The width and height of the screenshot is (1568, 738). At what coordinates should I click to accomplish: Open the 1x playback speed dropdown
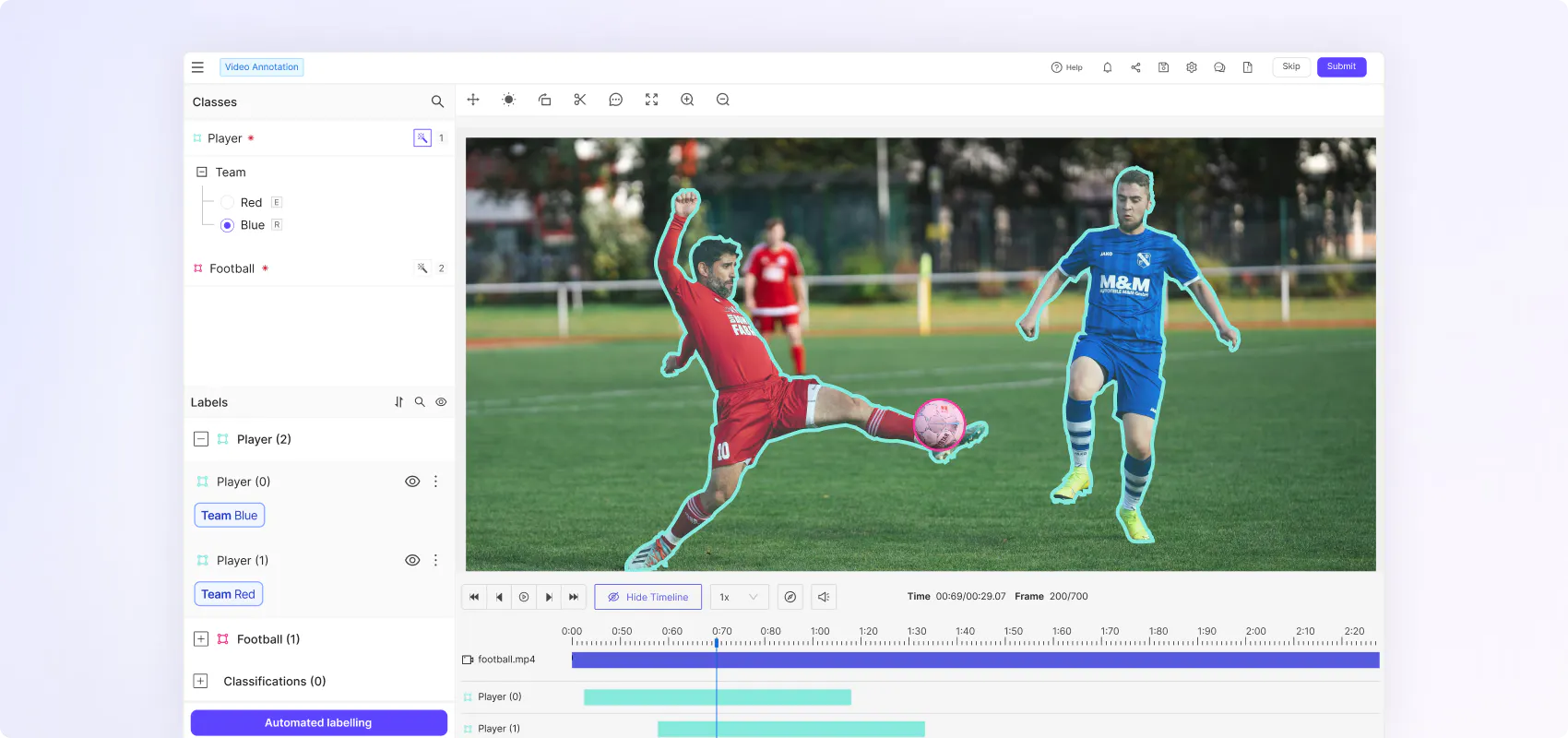tap(739, 597)
